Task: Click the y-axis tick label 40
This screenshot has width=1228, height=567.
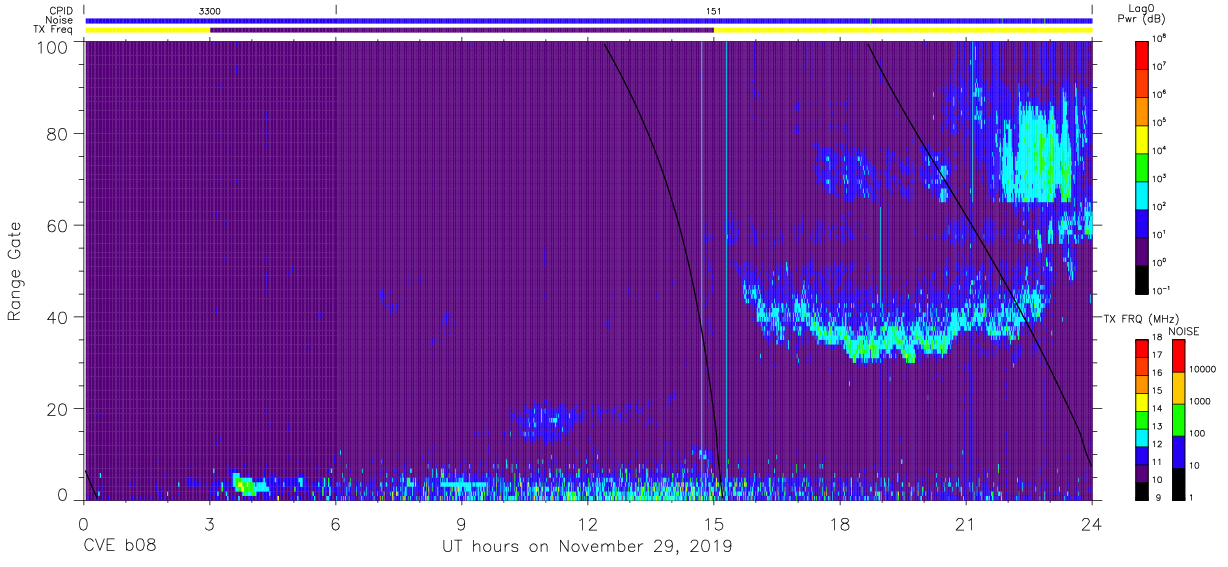Action: 58,317
